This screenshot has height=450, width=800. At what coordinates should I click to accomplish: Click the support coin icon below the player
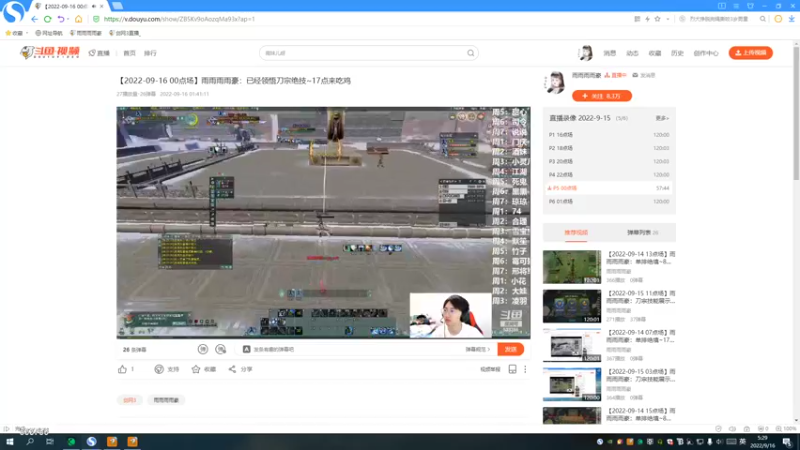tap(159, 369)
